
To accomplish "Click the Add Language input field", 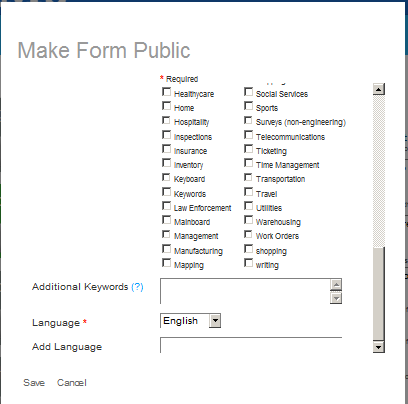I will click(x=251, y=345).
